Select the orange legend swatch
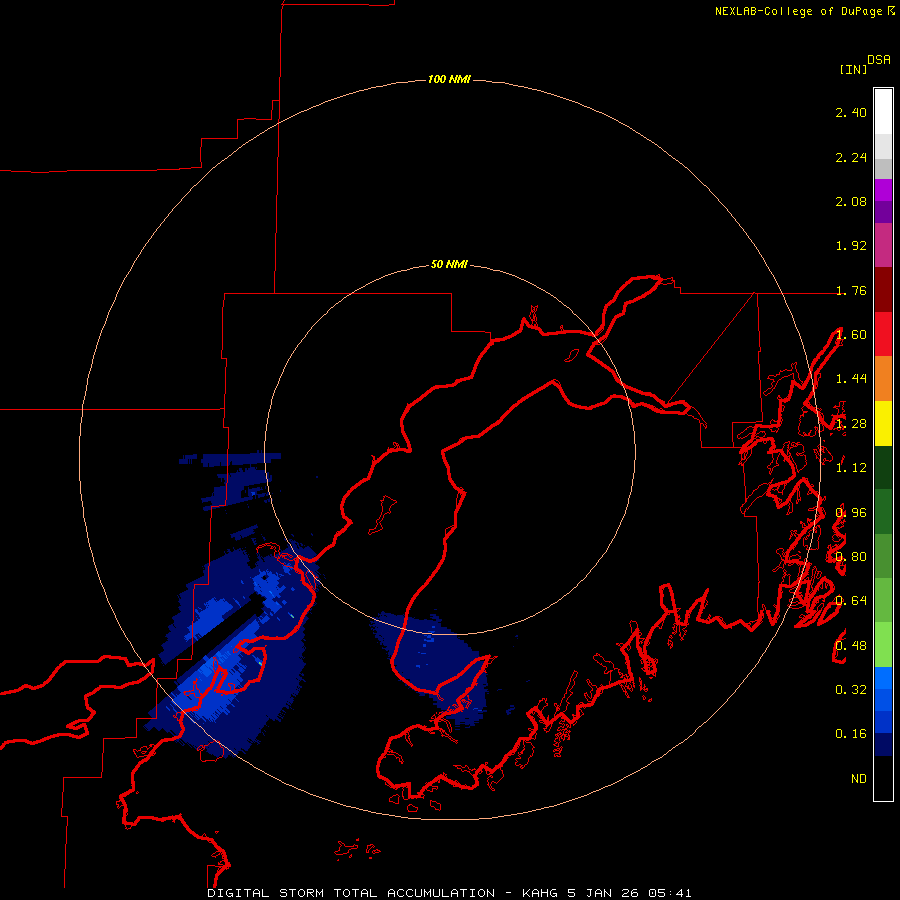The width and height of the screenshot is (900, 900). pos(883,379)
